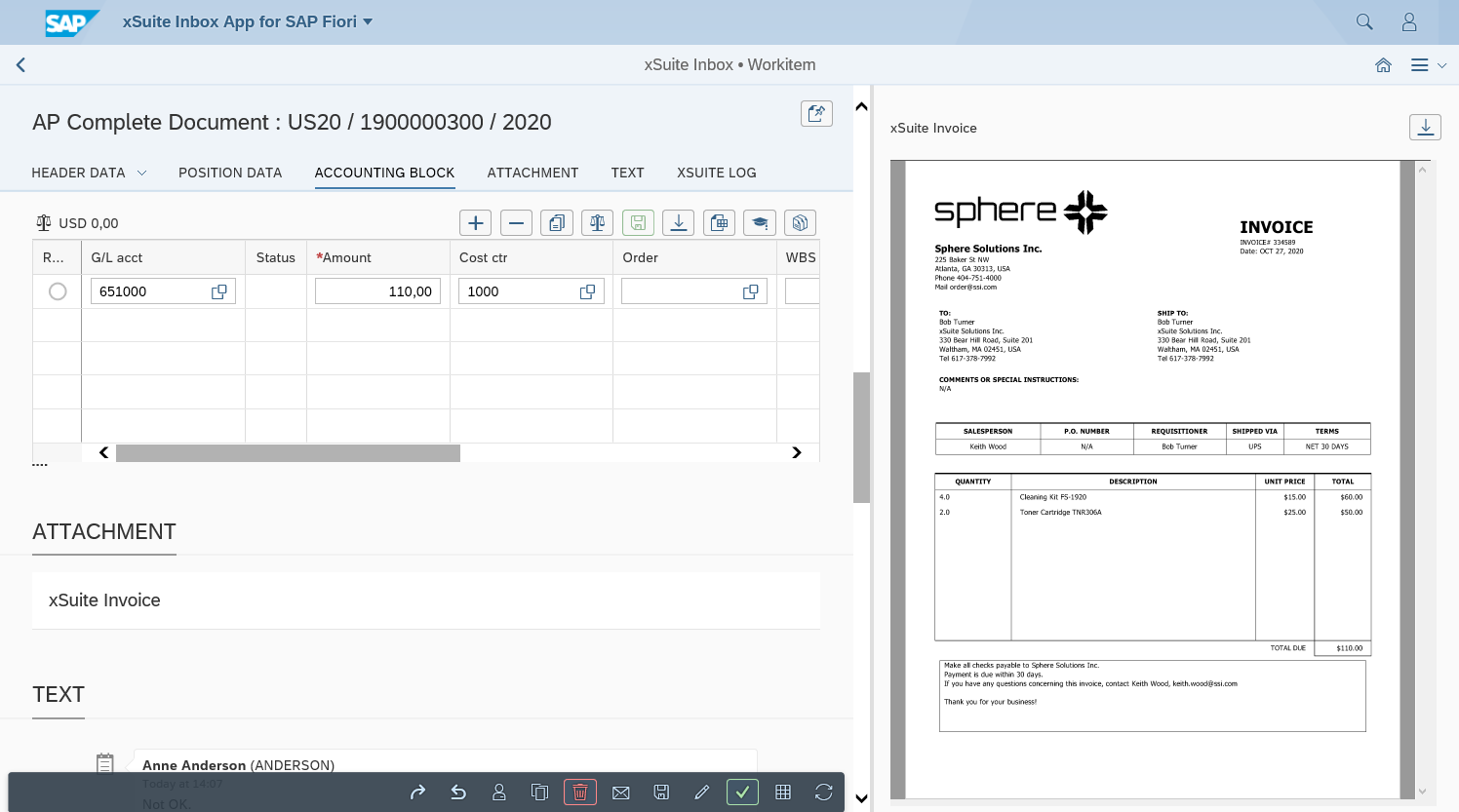Screen dimensions: 1459x812
Task: Switch to the POSITION DATA tab
Action: (230, 173)
